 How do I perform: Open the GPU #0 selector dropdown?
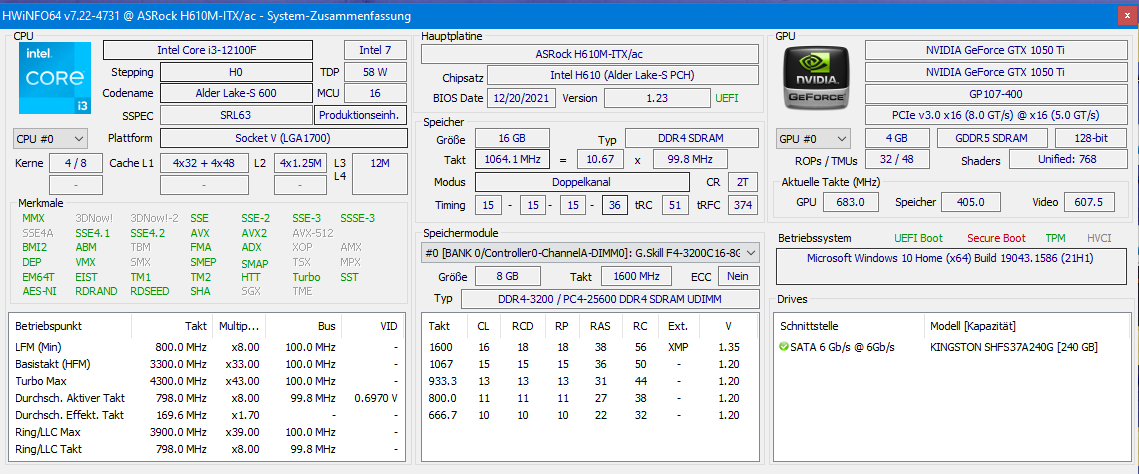click(x=814, y=139)
